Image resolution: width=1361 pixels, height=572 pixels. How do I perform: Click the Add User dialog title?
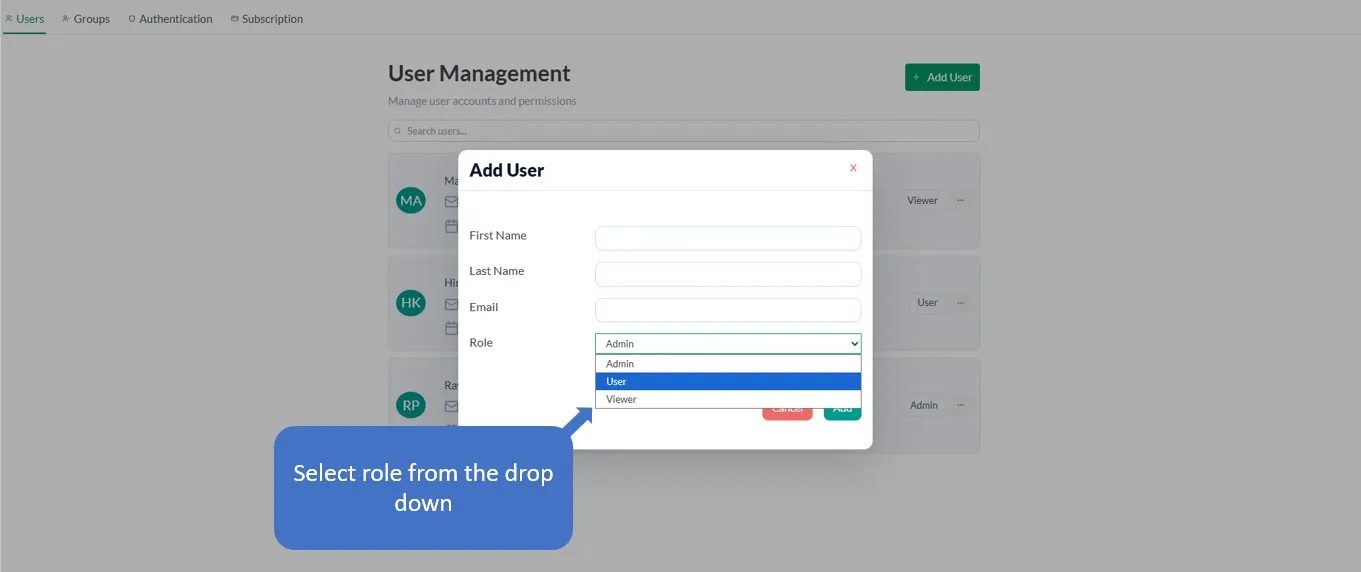pyautogui.click(x=507, y=170)
